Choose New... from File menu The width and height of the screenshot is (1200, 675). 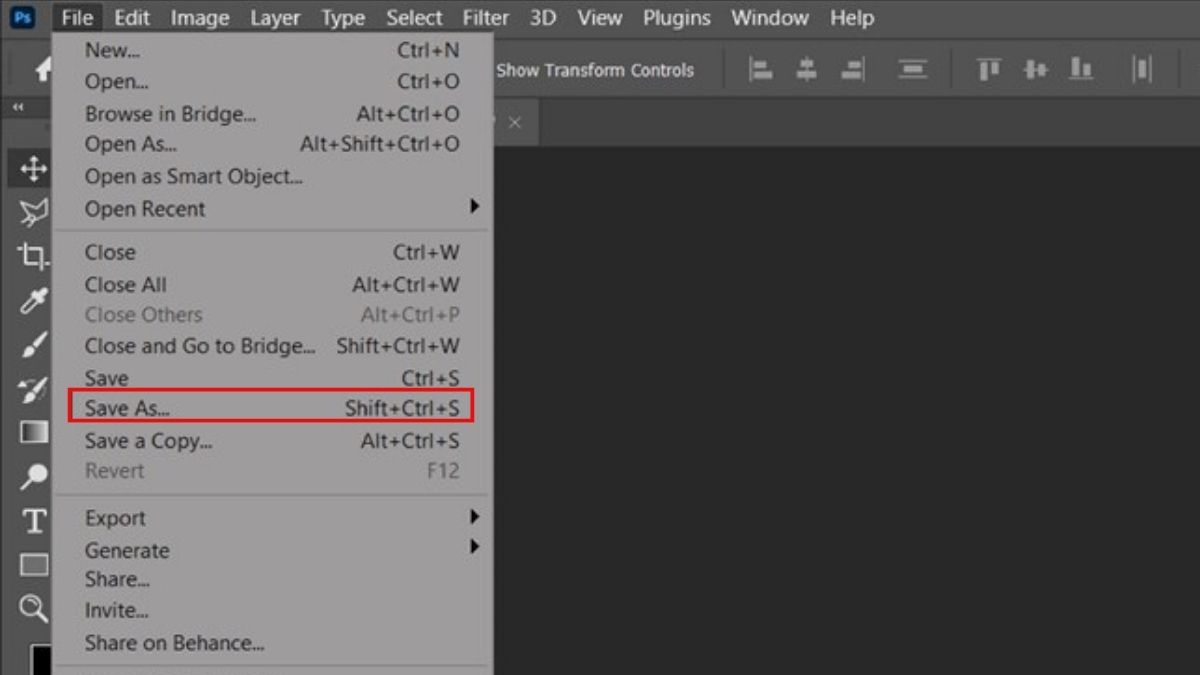point(270,50)
